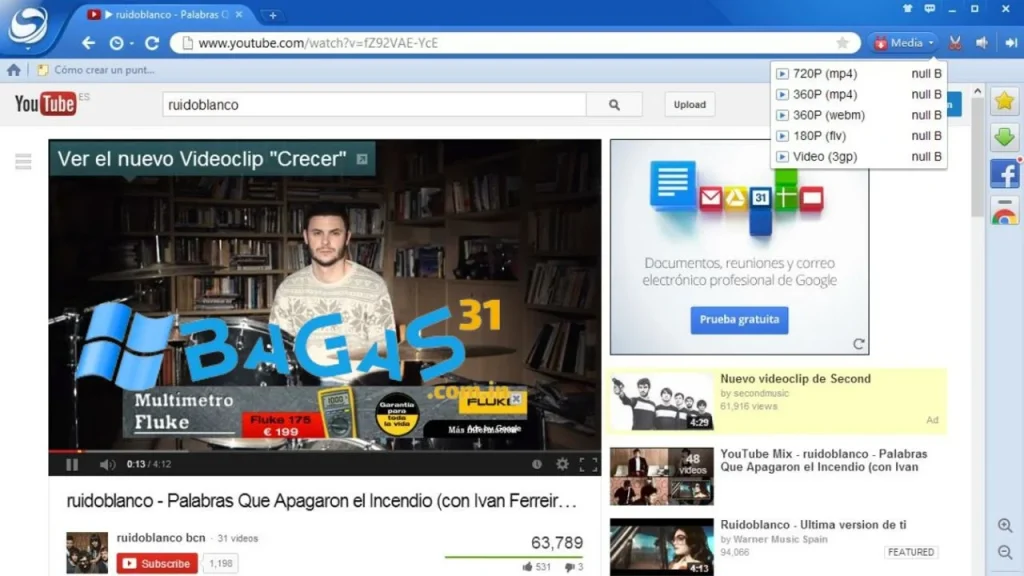The image size is (1024, 576).
Task: Open the yellow star favorites sidebar icon
Action: click(x=1004, y=102)
